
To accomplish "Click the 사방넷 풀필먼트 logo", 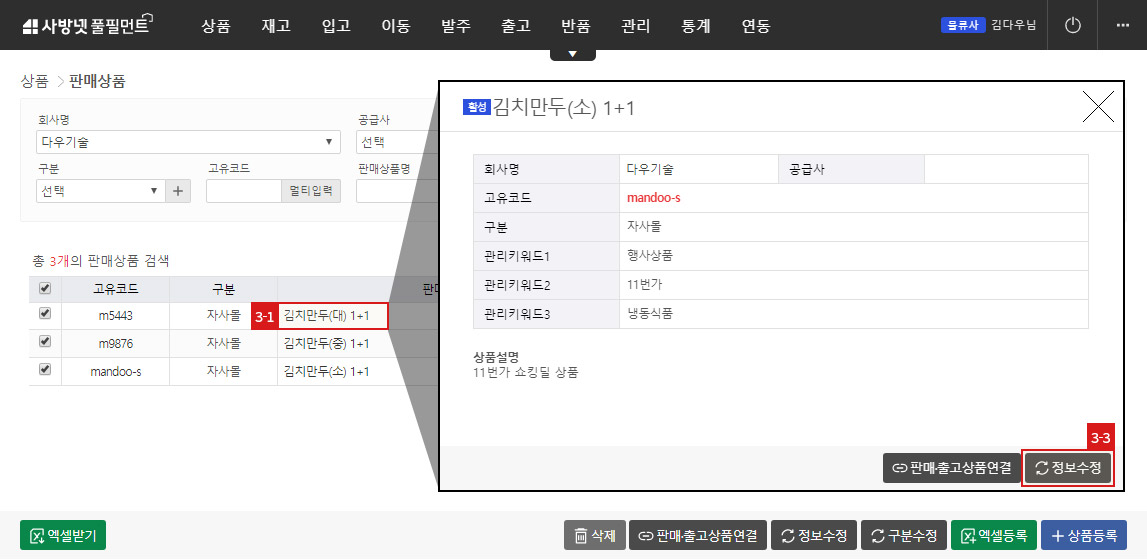I will click(88, 26).
